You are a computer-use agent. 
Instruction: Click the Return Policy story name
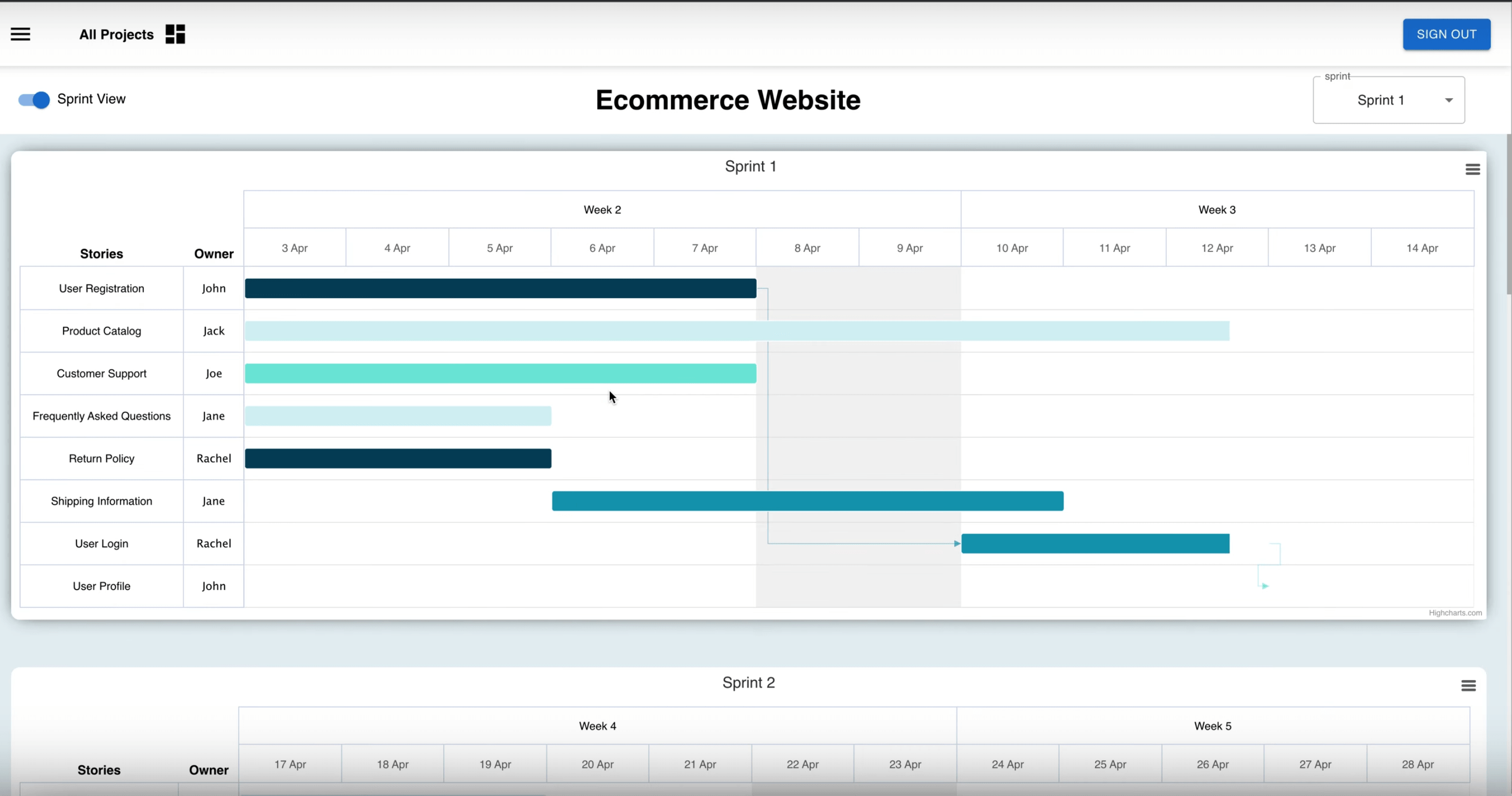coord(102,459)
